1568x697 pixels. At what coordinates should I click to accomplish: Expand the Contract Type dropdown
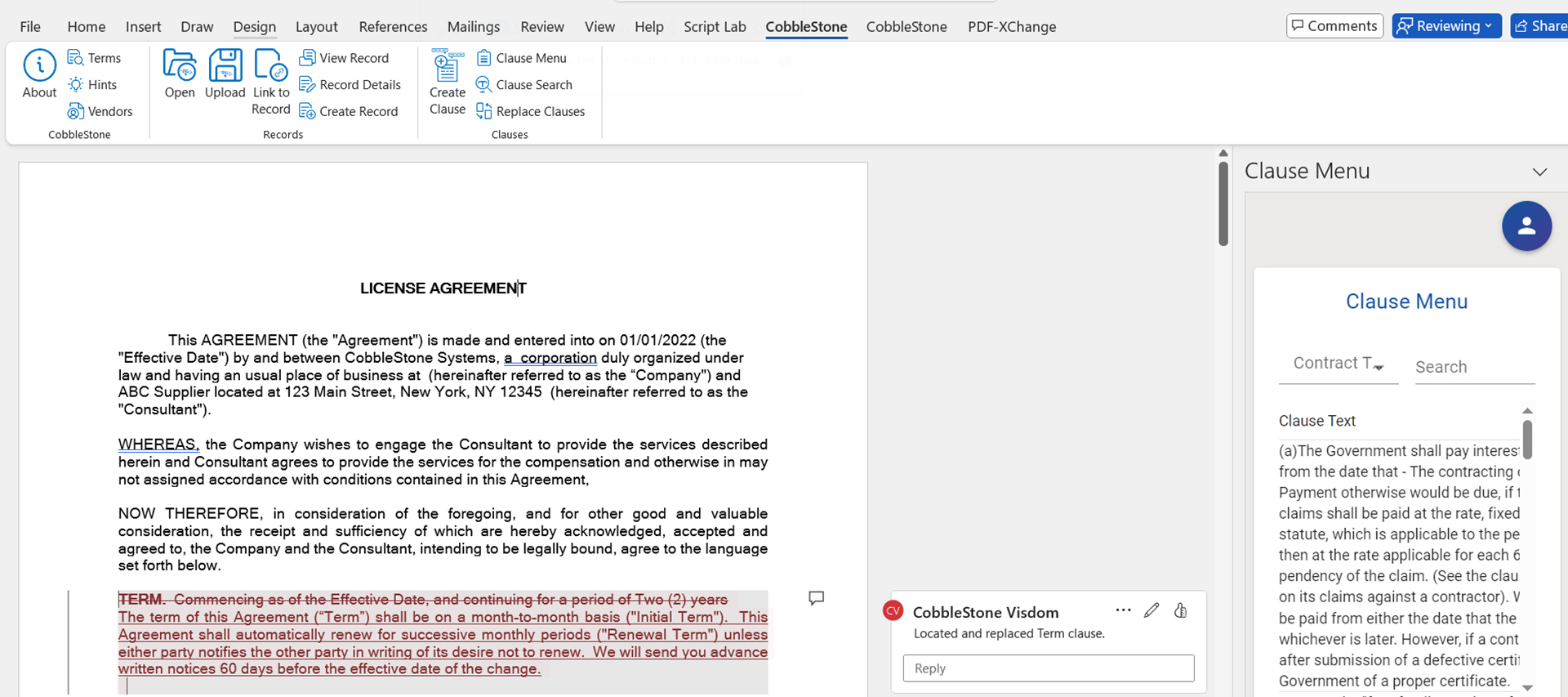point(1339,364)
